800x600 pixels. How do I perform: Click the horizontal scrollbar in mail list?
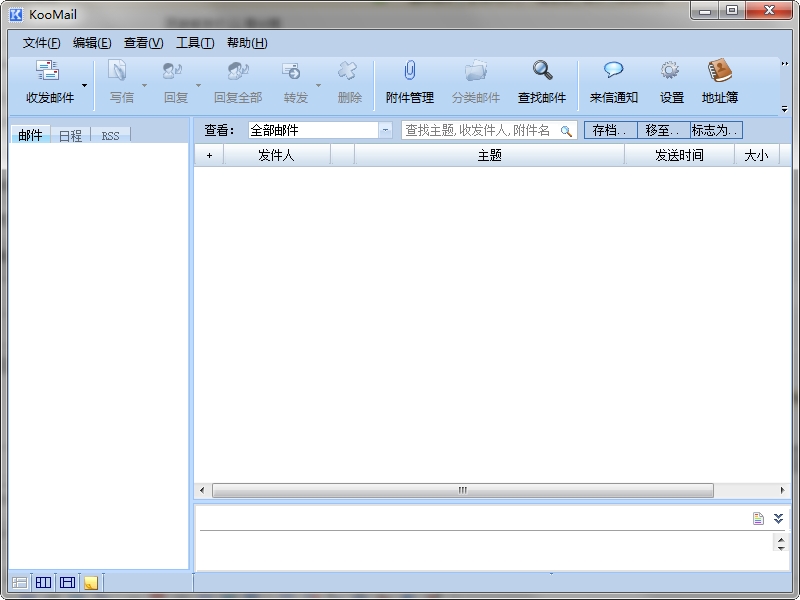point(462,490)
